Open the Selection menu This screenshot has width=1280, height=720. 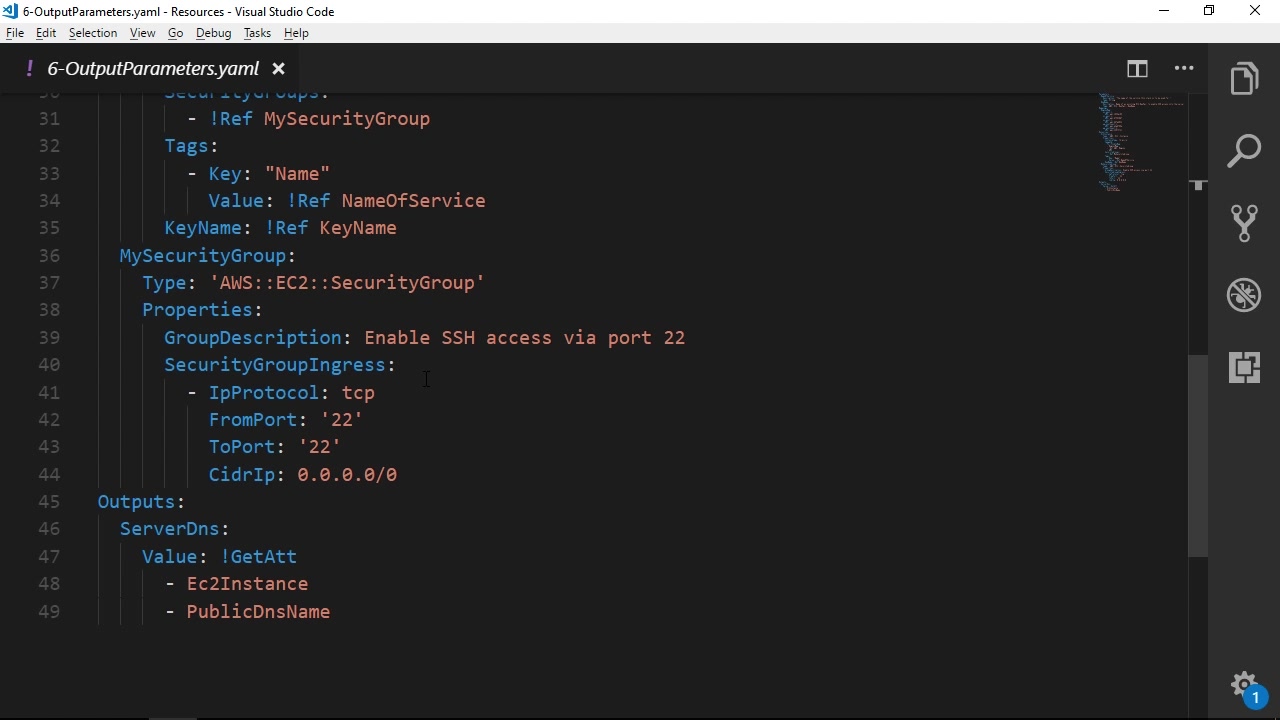93,33
